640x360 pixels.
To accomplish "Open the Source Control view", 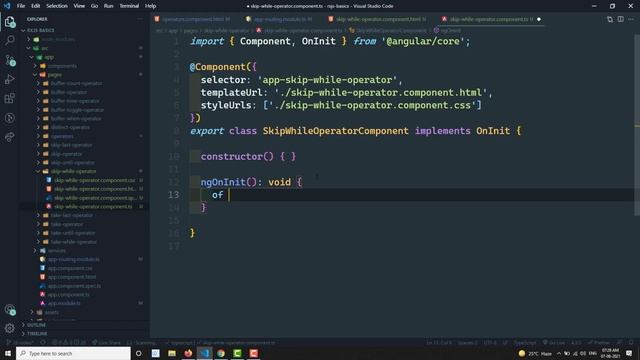I will pos(10,60).
